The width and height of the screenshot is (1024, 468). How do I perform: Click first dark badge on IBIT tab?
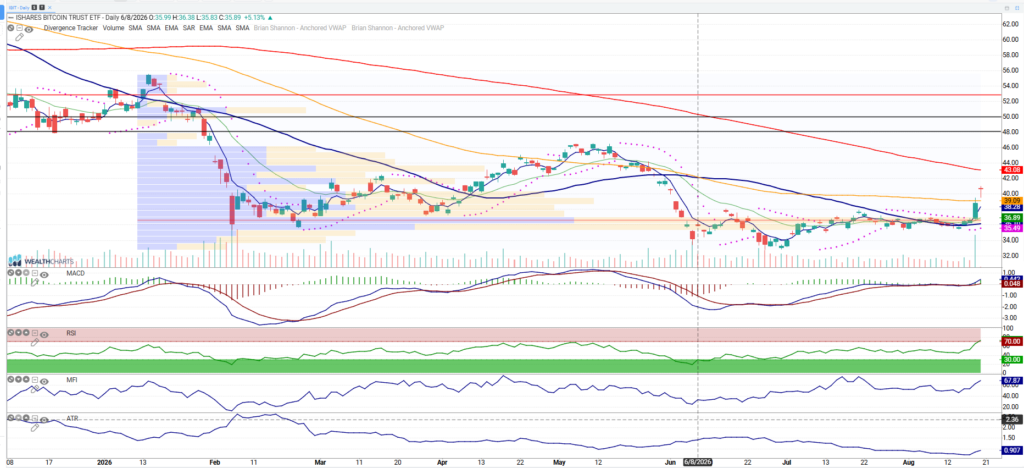tap(34, 7)
